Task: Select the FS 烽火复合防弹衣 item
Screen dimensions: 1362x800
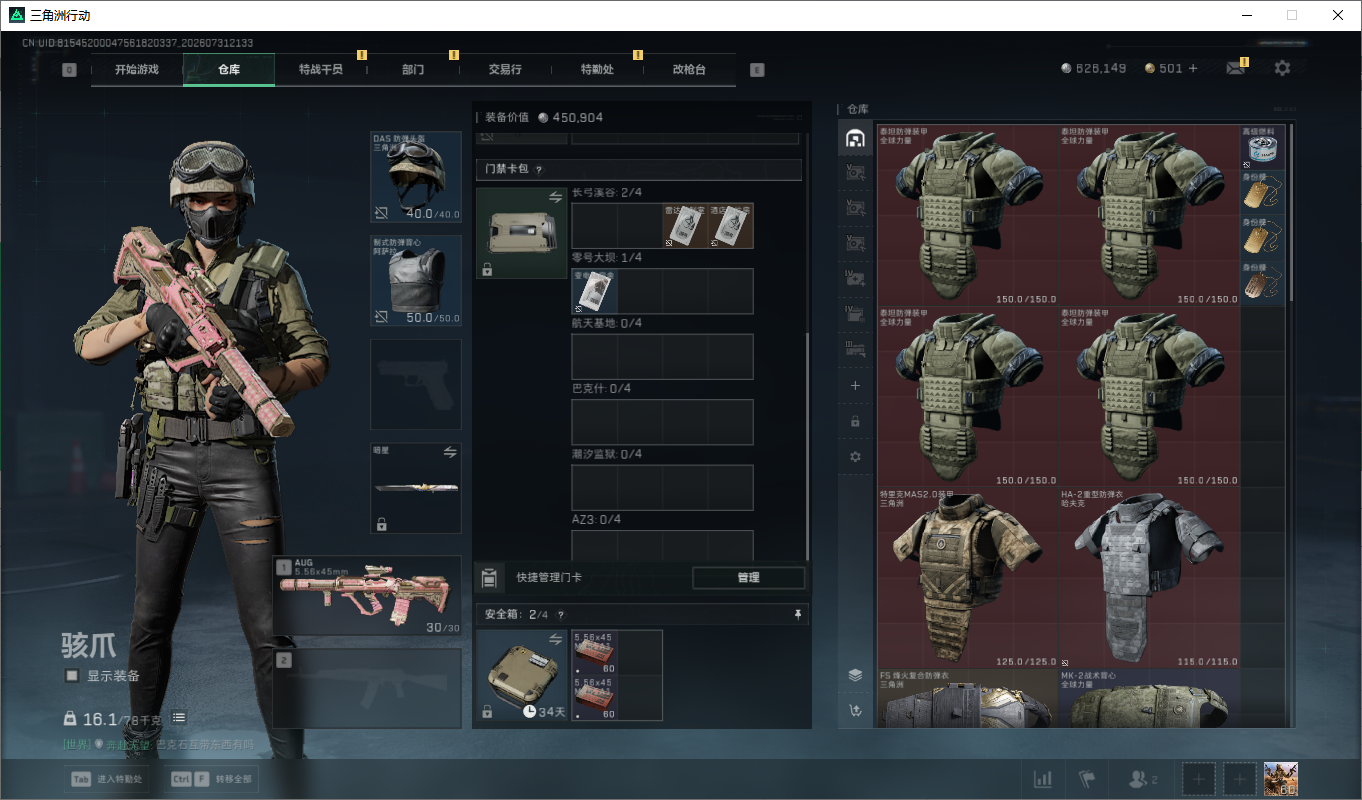Action: (968, 698)
